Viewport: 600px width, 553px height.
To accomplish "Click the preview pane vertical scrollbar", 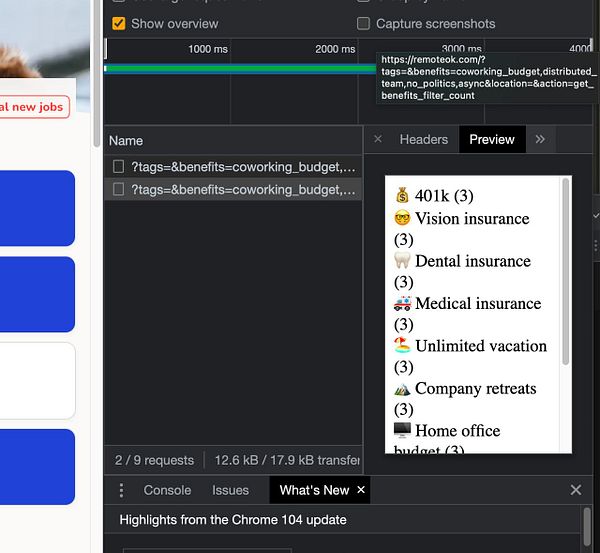I will coord(566,271).
